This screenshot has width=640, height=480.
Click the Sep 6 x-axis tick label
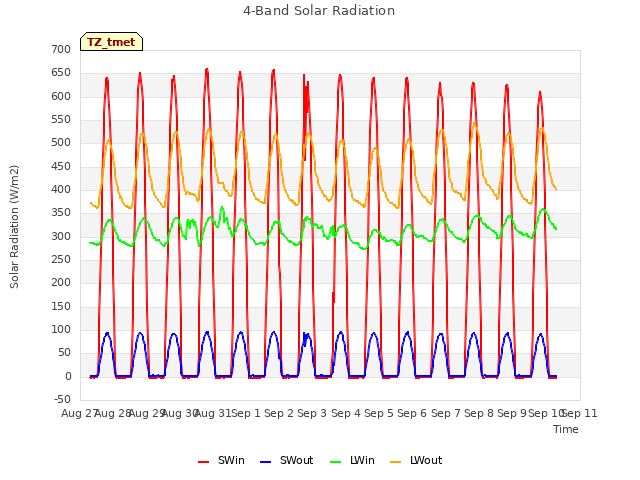click(412, 413)
